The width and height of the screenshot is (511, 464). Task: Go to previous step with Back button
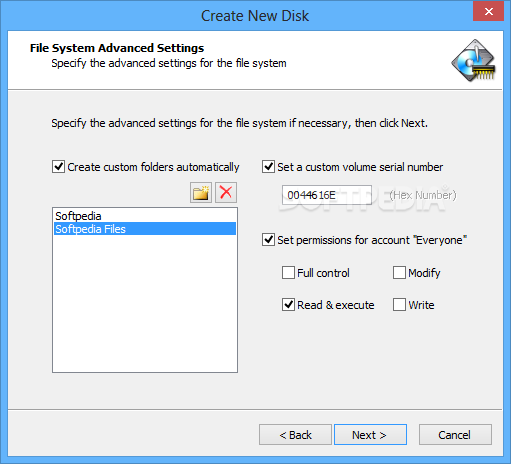(295, 435)
